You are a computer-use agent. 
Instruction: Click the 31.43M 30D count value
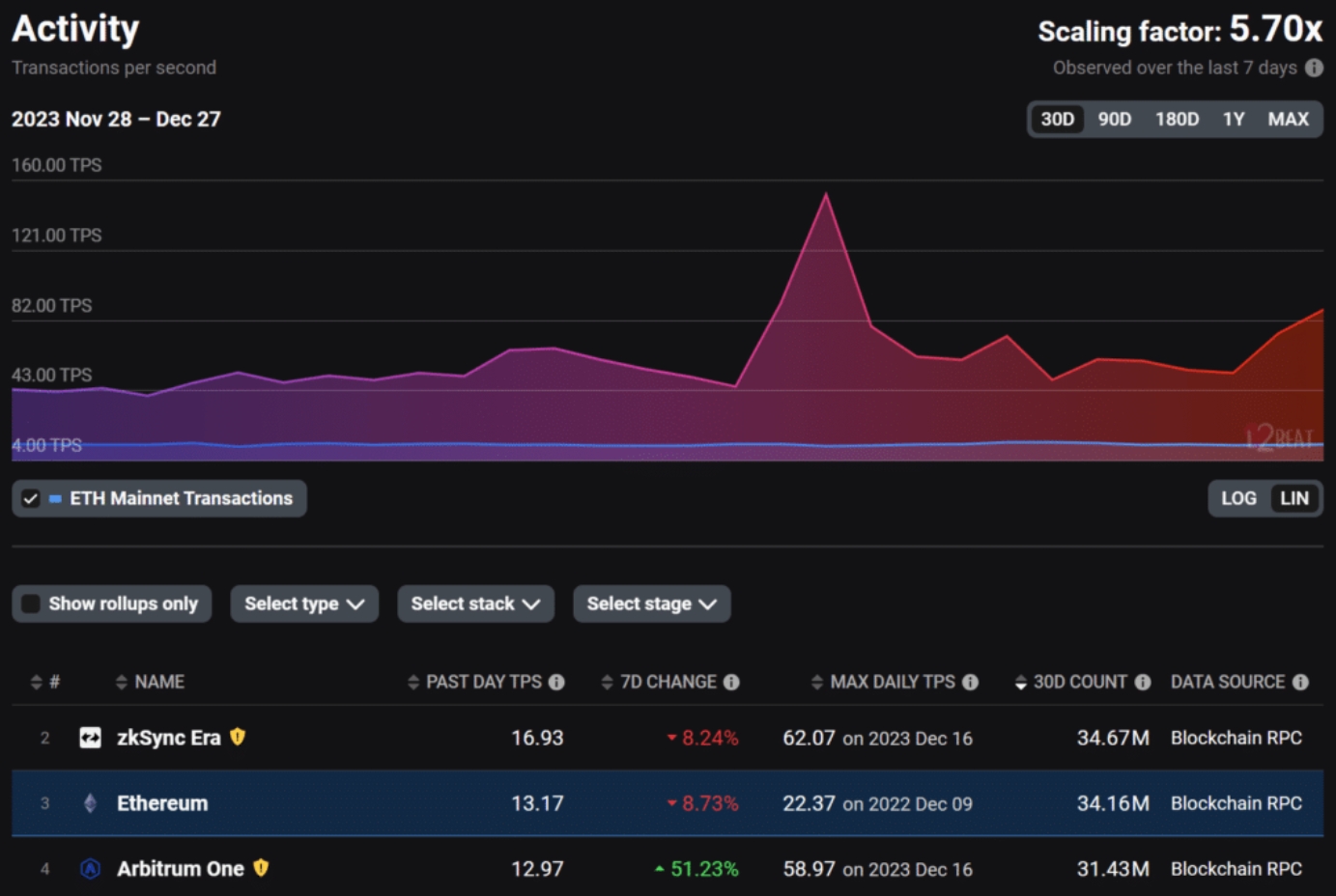pyautogui.click(x=1113, y=869)
